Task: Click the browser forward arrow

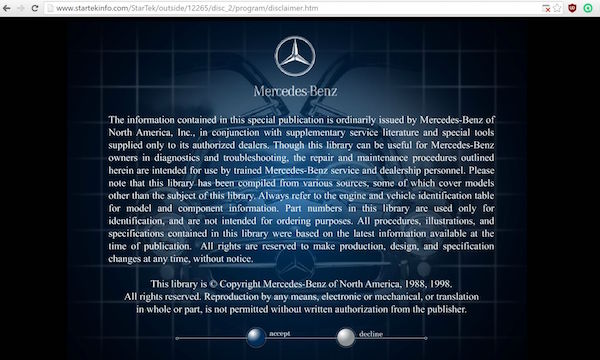Action: point(21,8)
